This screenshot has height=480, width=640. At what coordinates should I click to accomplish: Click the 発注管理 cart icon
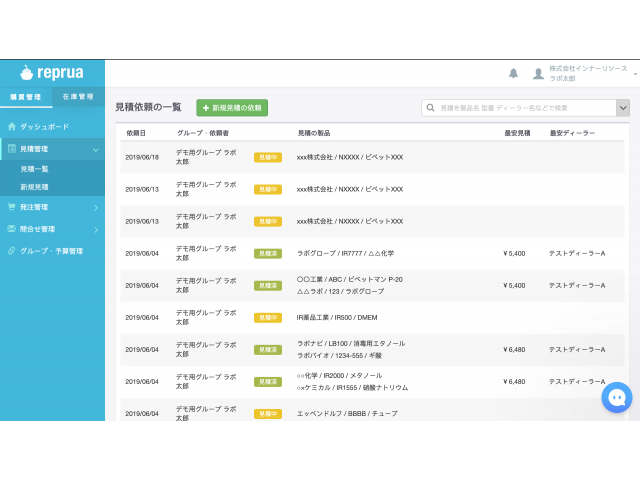click(12, 207)
